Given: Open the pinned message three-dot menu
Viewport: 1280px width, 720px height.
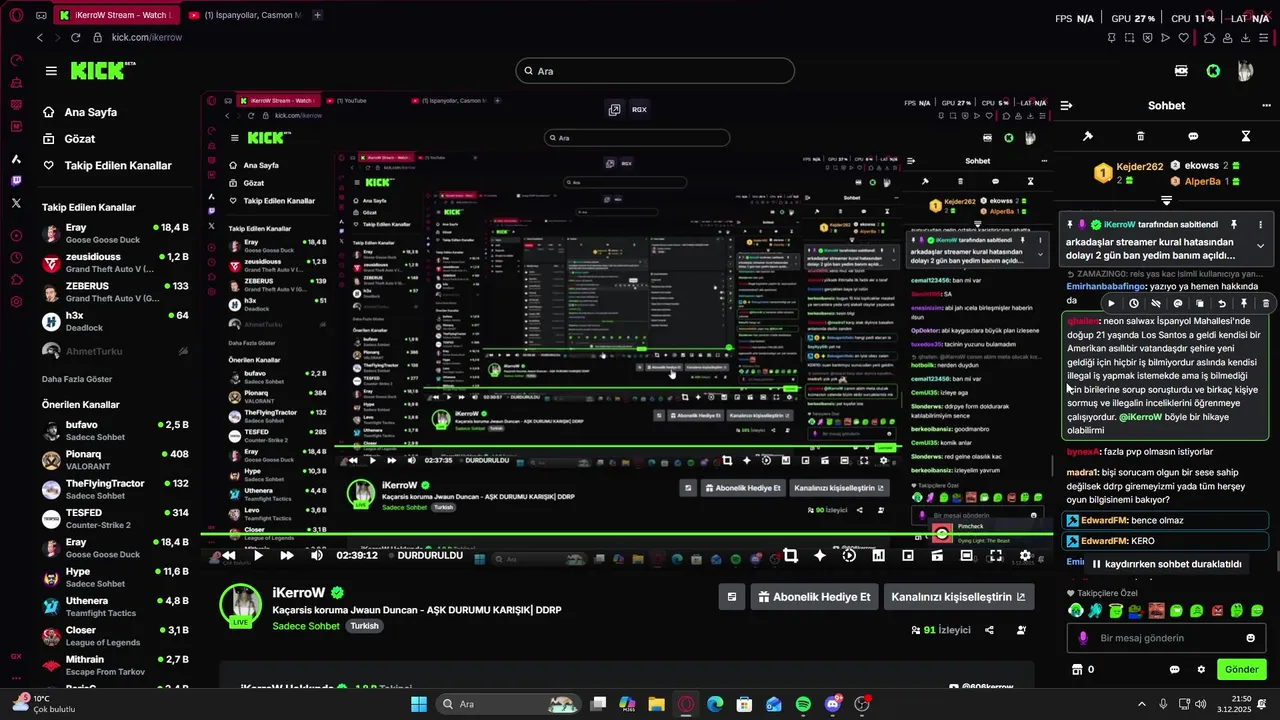Looking at the screenshot, I should click(1260, 225).
